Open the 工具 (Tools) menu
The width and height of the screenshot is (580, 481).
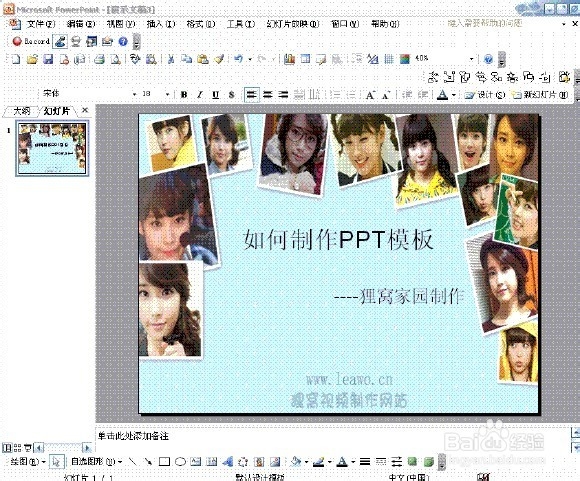(241, 24)
